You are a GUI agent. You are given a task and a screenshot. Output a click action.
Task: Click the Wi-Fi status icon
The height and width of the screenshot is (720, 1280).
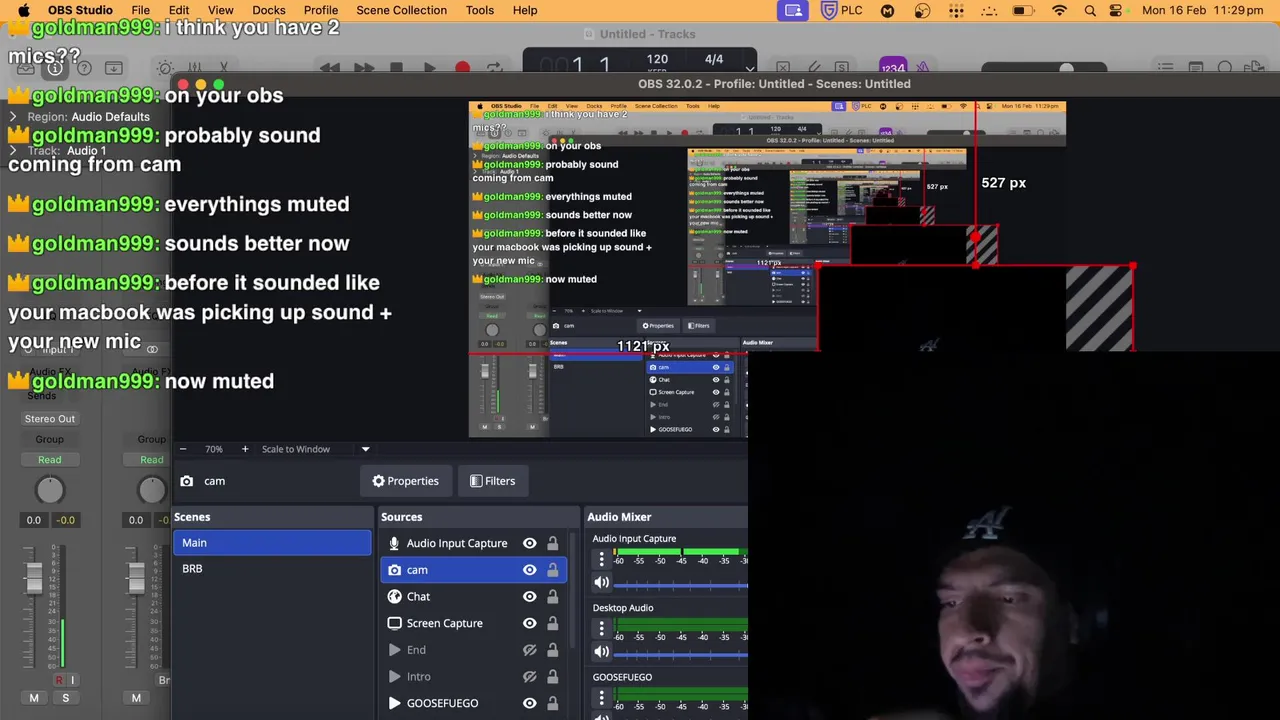pyautogui.click(x=1059, y=10)
